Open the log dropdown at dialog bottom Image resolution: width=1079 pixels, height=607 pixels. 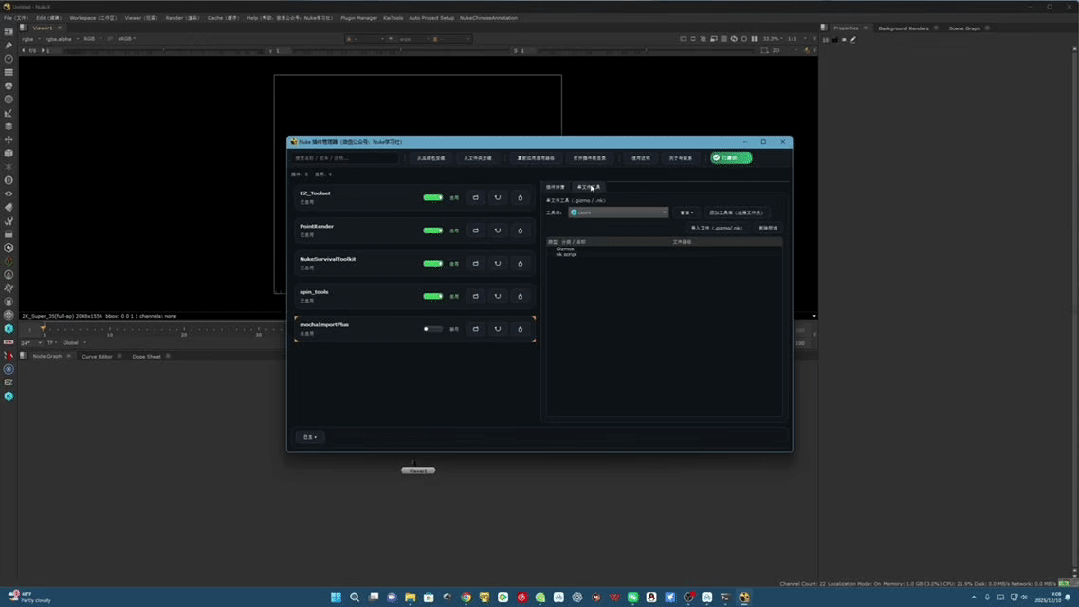click(x=310, y=437)
